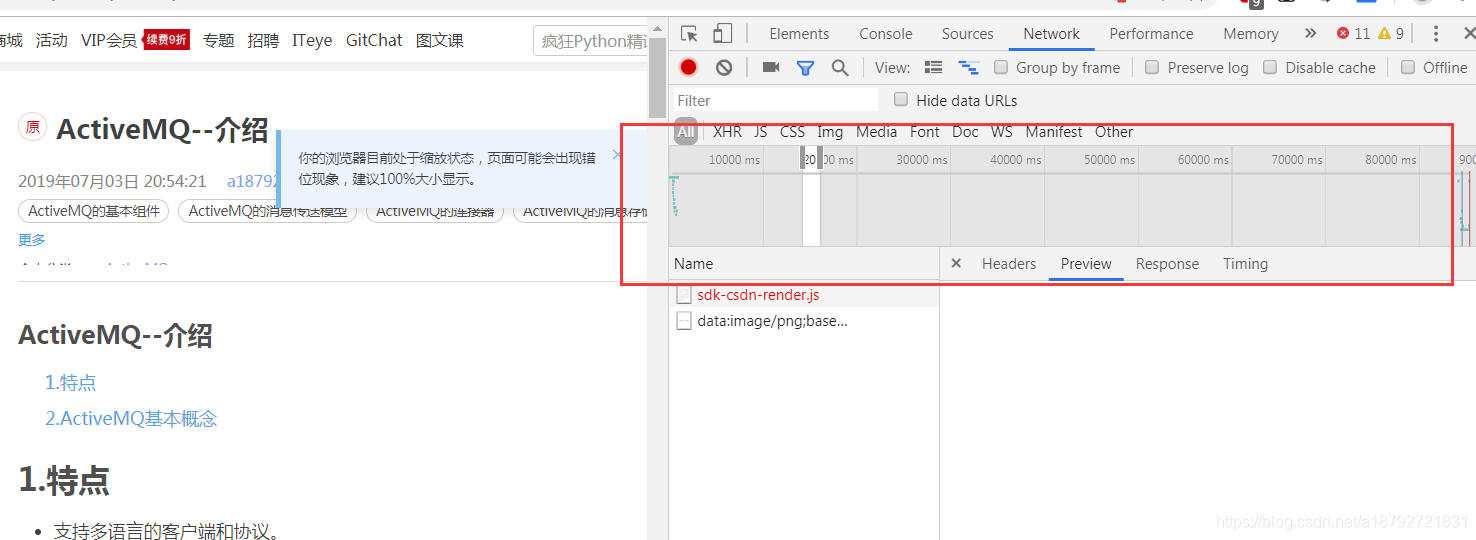Filter requests by JS

point(761,132)
